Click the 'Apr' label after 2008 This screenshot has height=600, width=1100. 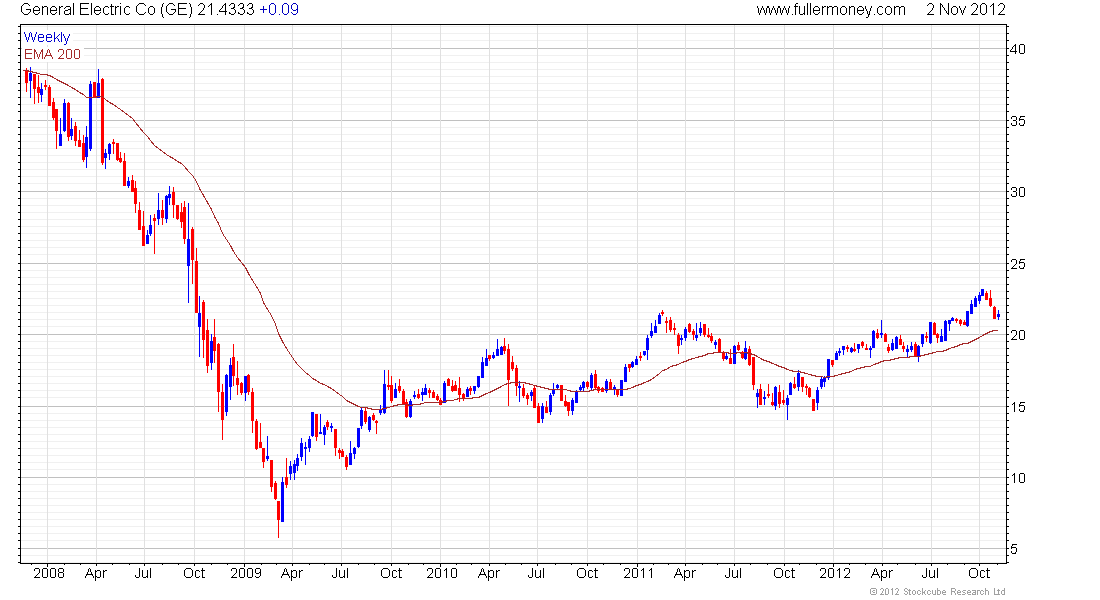(95, 574)
